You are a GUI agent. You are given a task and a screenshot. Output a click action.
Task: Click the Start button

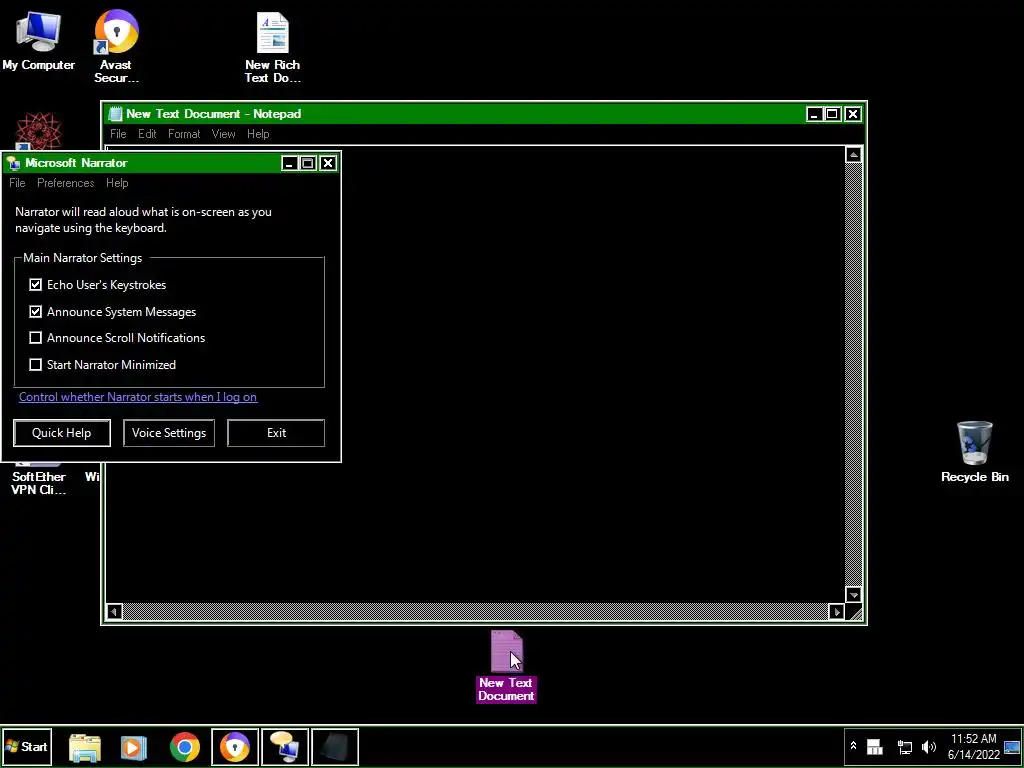27,746
